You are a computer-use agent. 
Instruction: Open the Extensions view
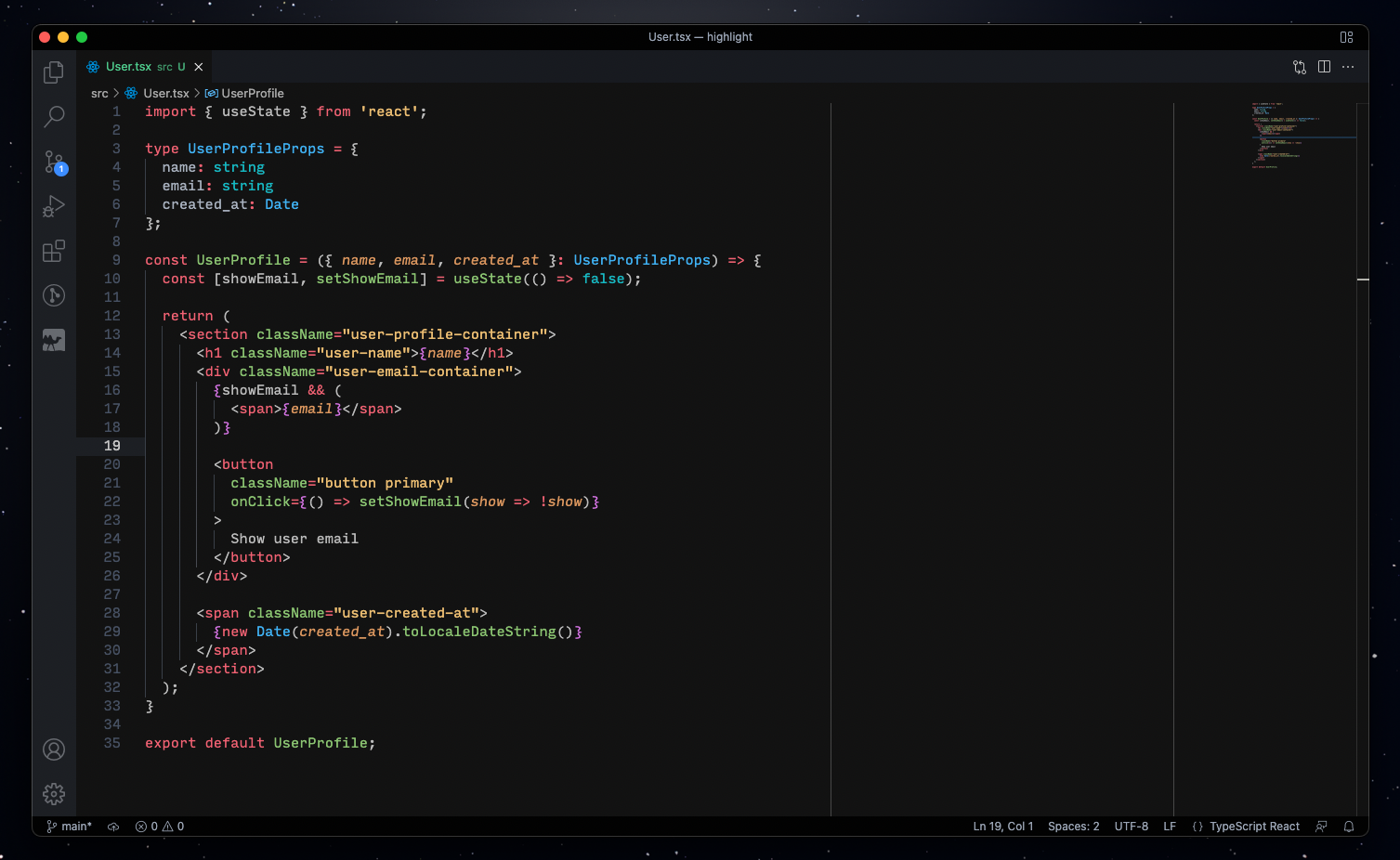[x=54, y=251]
